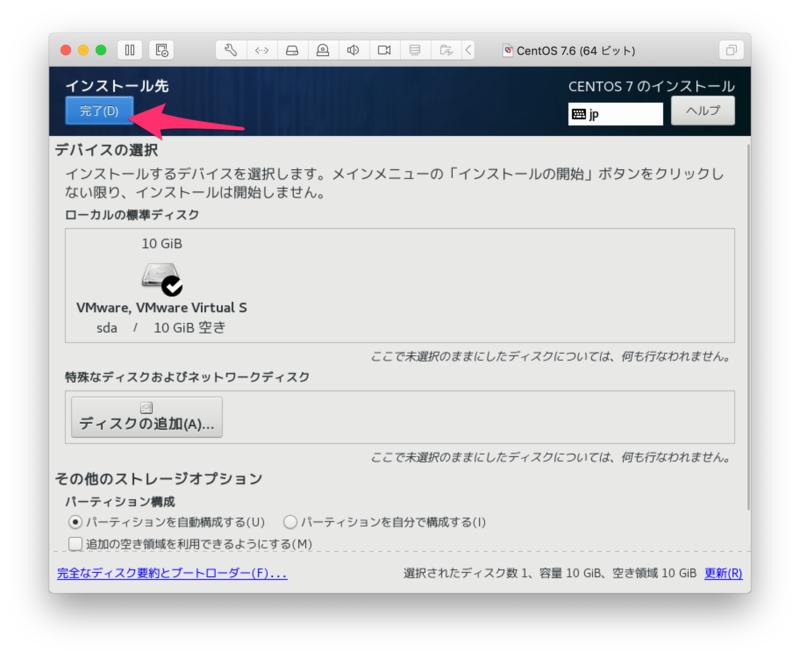
Task: Click the "sda" device name text
Action: (107, 328)
